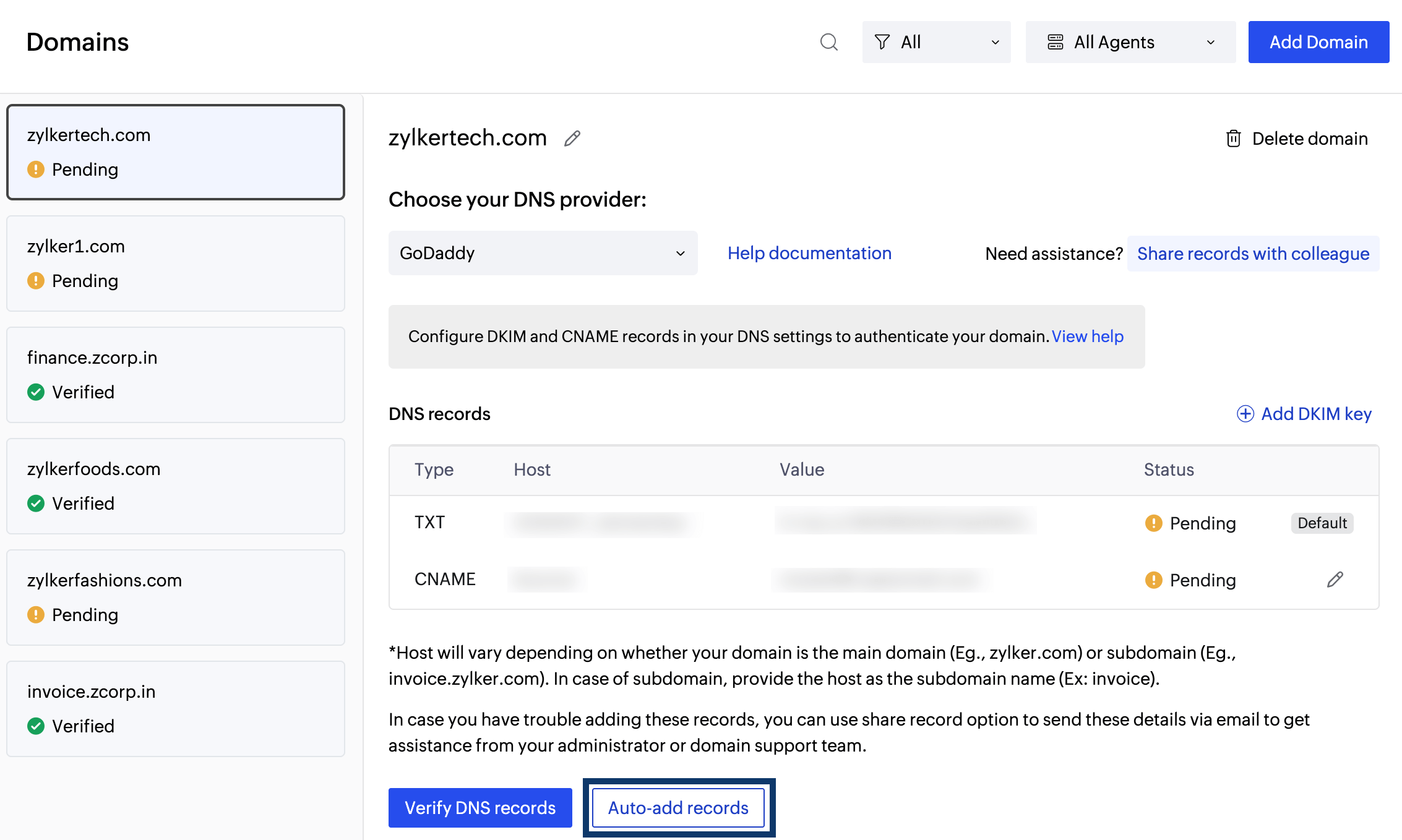Click the trash icon for Delete domain
Viewport: 1402px width, 840px height.
click(1233, 139)
